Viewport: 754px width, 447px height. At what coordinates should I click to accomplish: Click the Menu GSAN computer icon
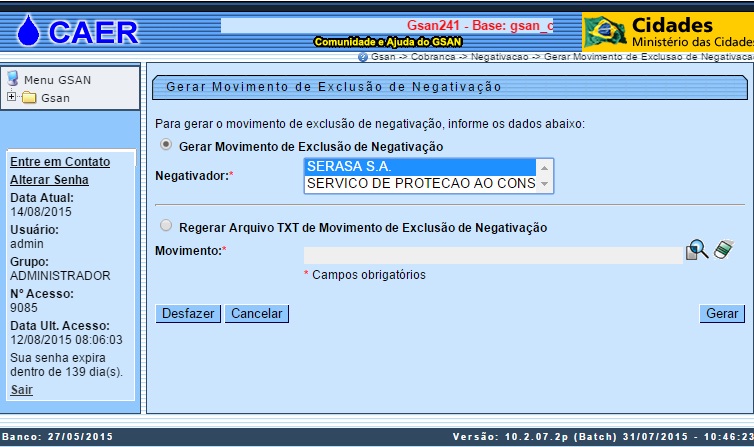pyautogui.click(x=13, y=78)
